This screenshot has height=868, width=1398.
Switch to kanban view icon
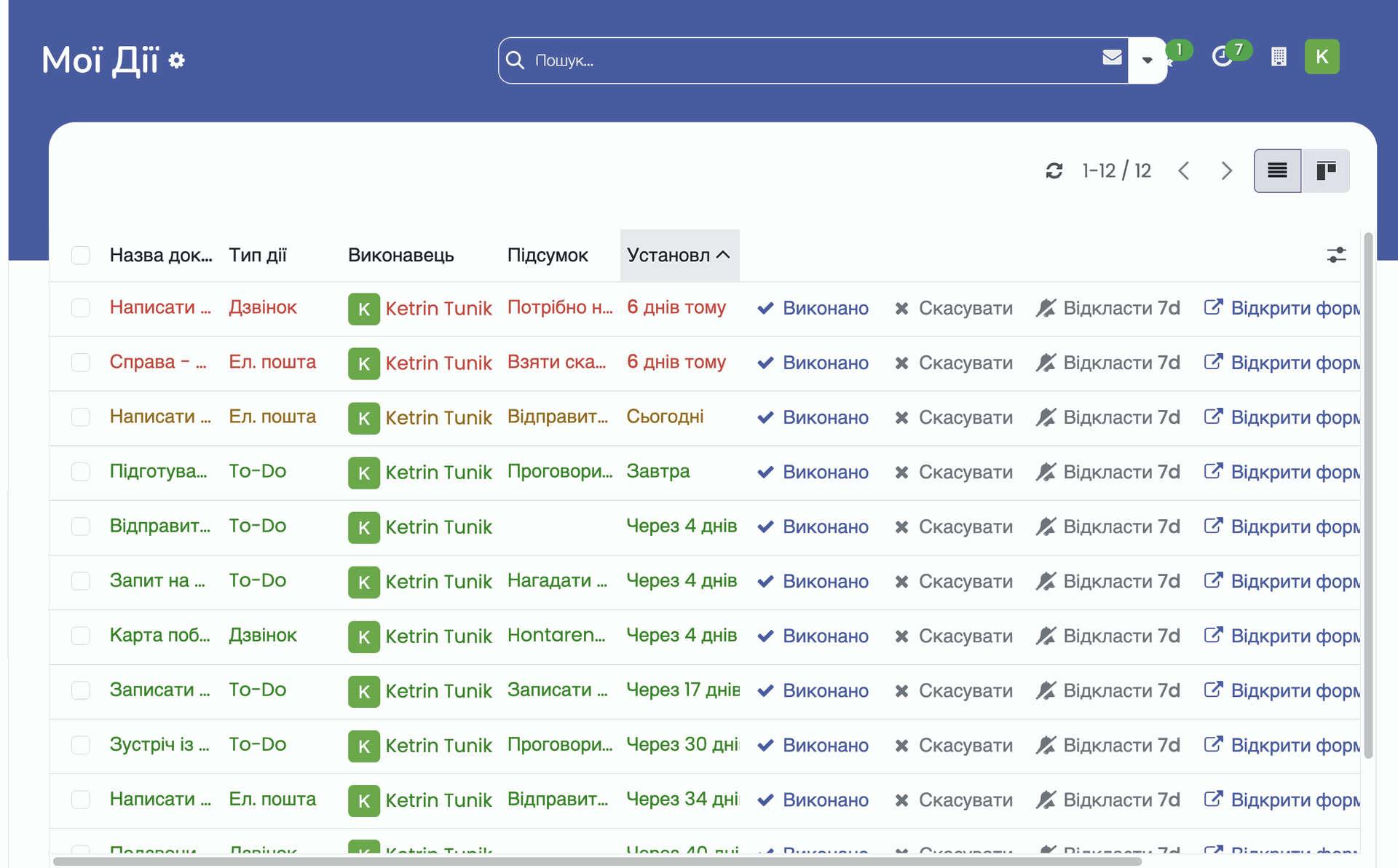pyautogui.click(x=1326, y=171)
